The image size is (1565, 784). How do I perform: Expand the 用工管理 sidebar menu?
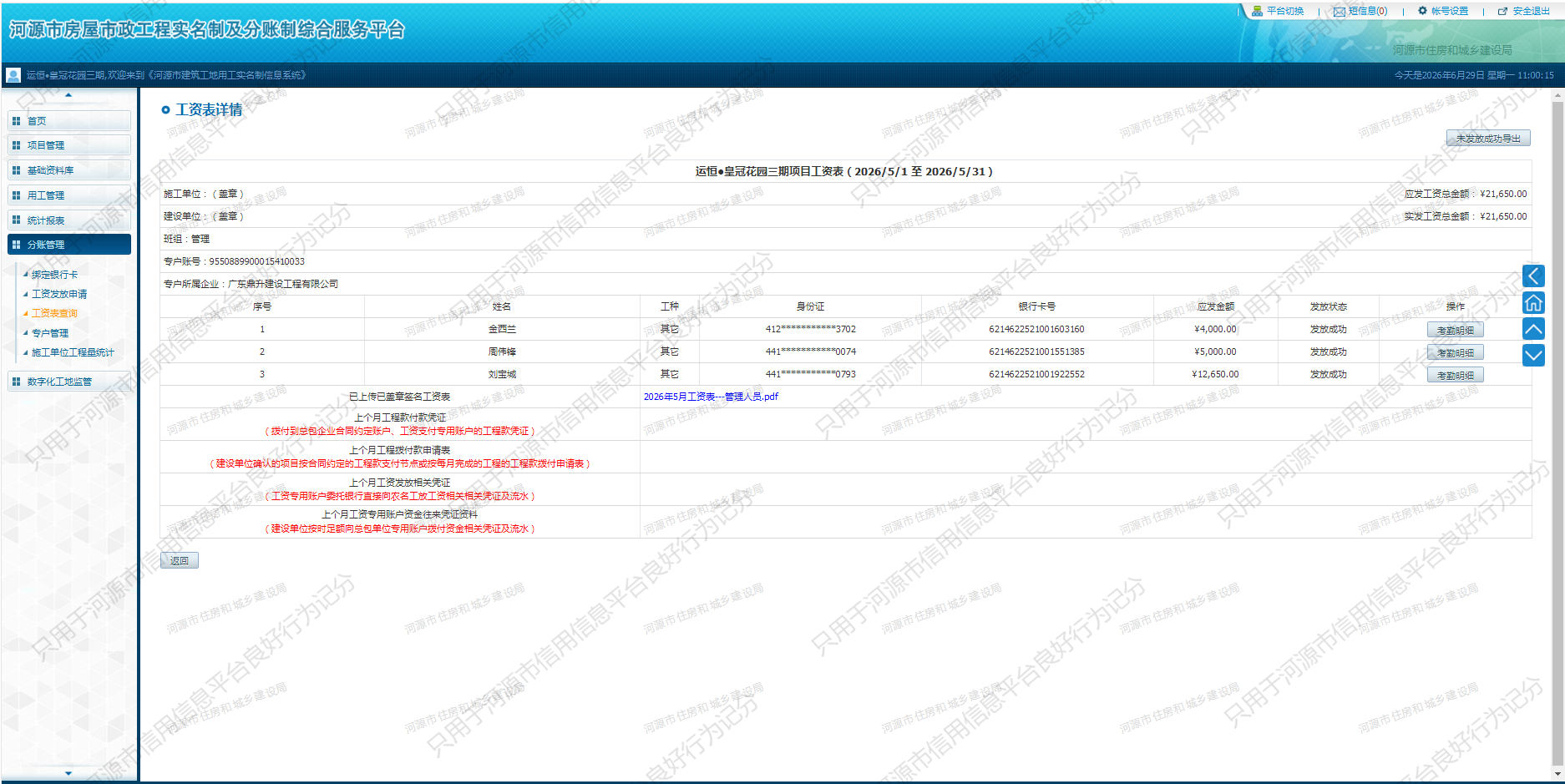click(69, 195)
